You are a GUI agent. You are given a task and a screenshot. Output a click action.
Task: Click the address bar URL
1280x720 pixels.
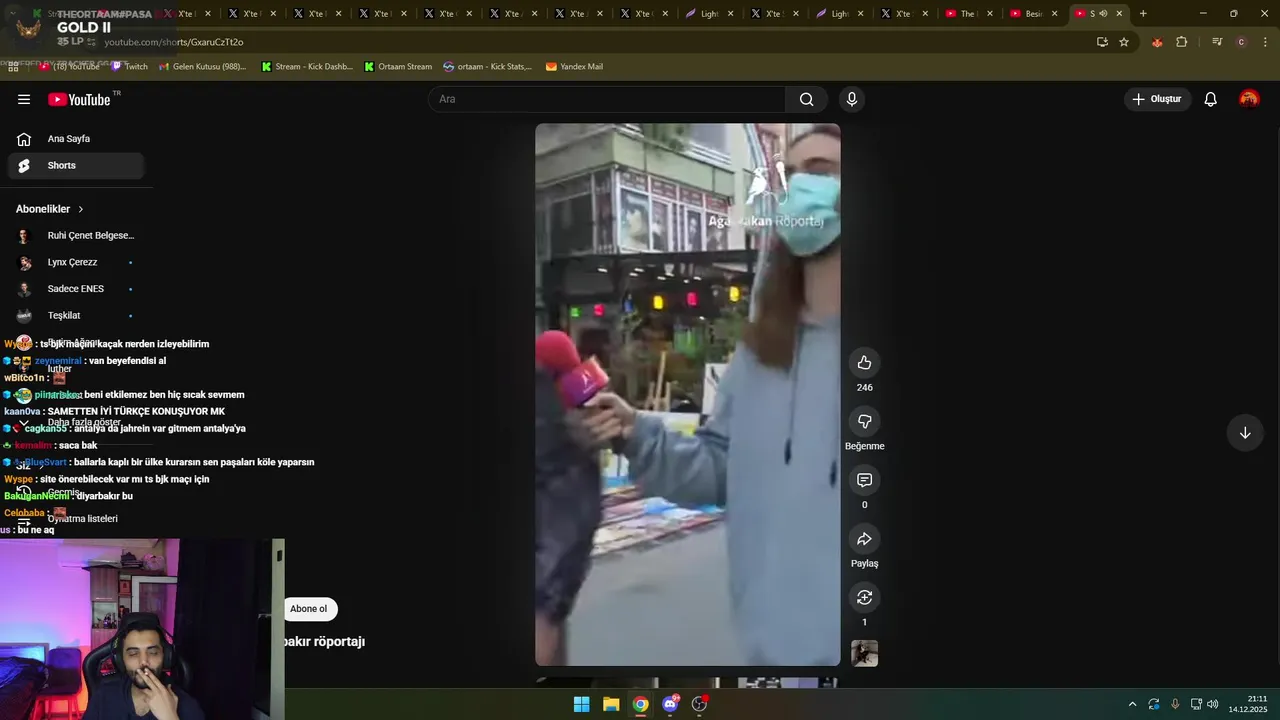click(x=174, y=42)
